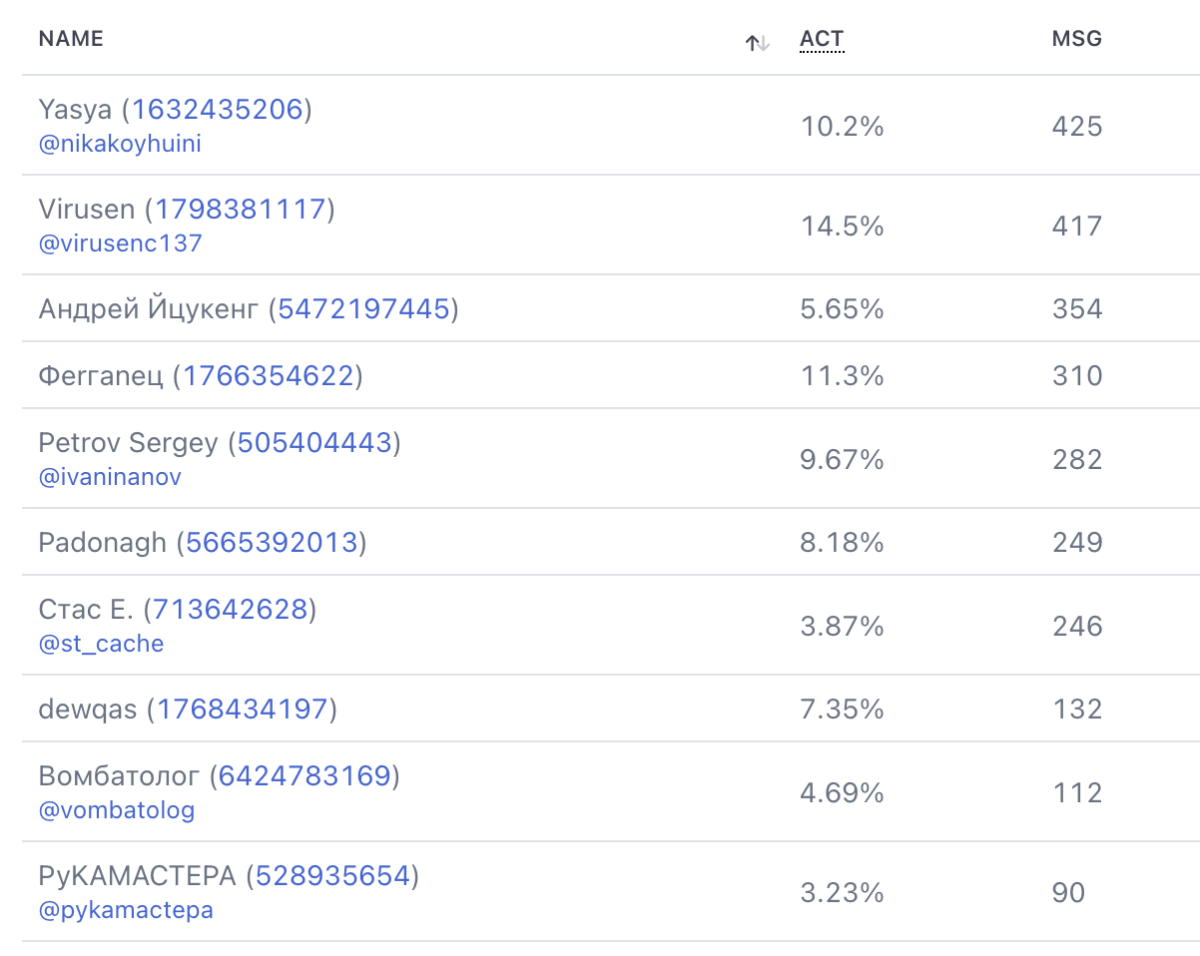1200x956 pixels.
Task: Click the MSG column header
Action: pyautogui.click(x=1077, y=39)
